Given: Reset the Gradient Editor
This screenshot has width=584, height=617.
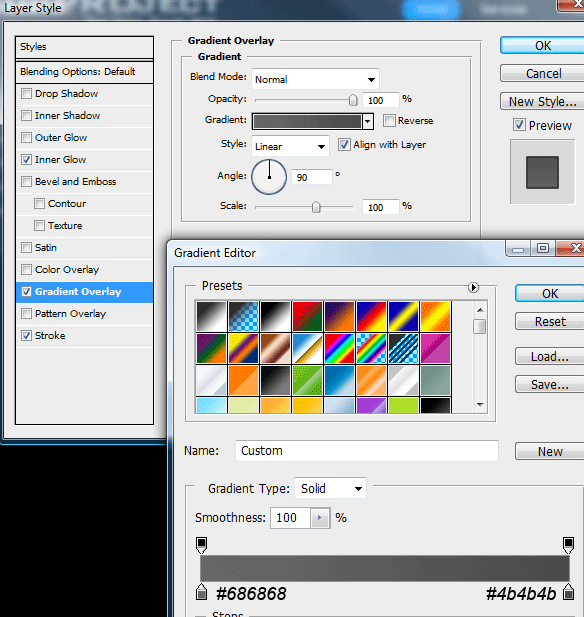Looking at the screenshot, I should click(x=550, y=321).
